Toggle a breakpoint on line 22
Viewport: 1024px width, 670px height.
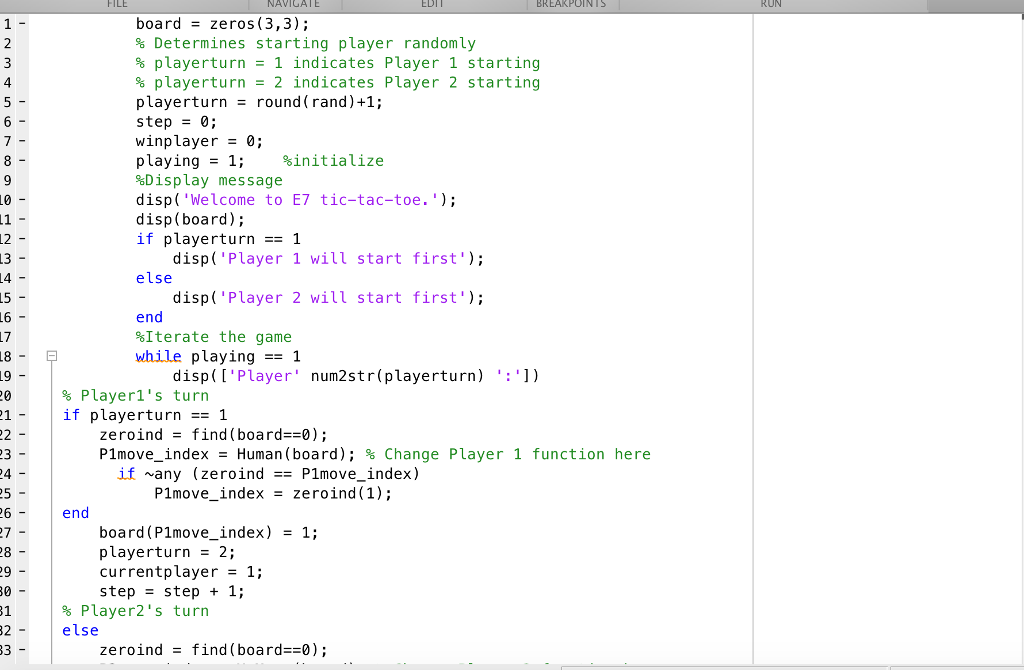22,434
